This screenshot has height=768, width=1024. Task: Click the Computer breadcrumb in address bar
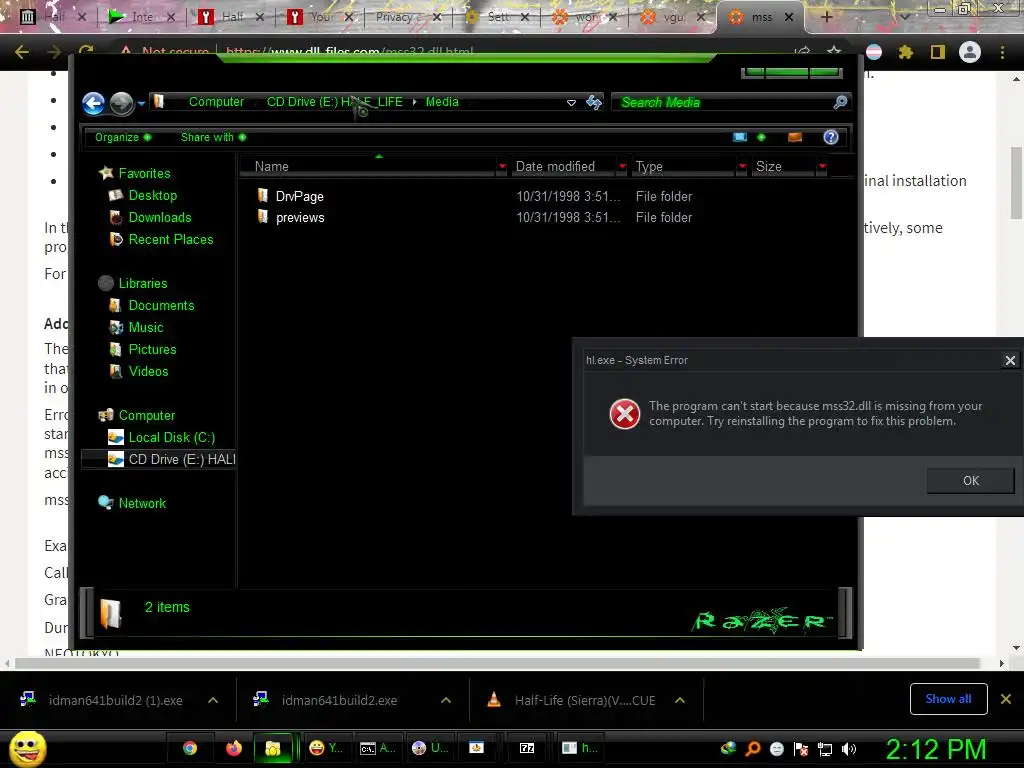tap(216, 102)
